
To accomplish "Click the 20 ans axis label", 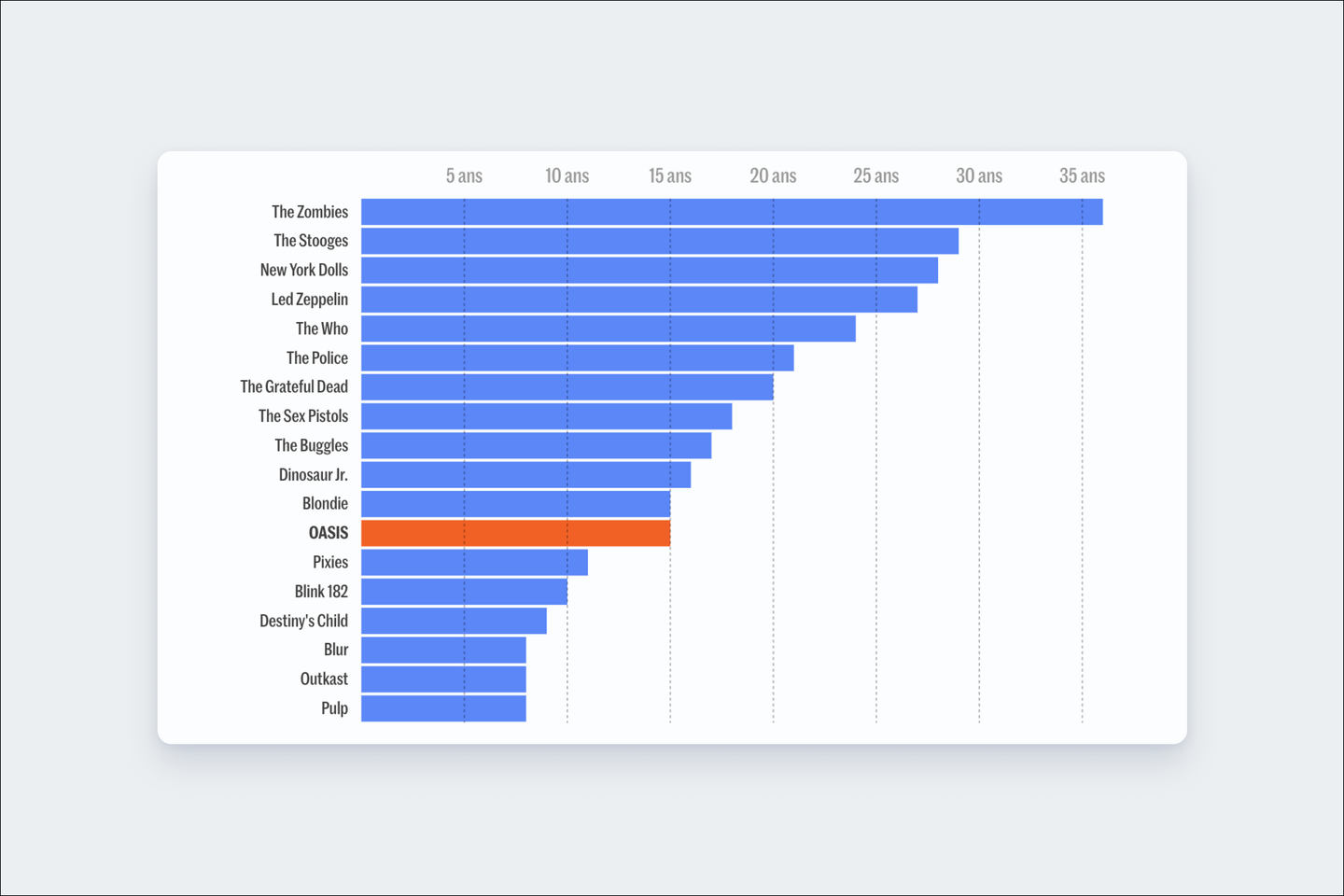I will point(773,175).
